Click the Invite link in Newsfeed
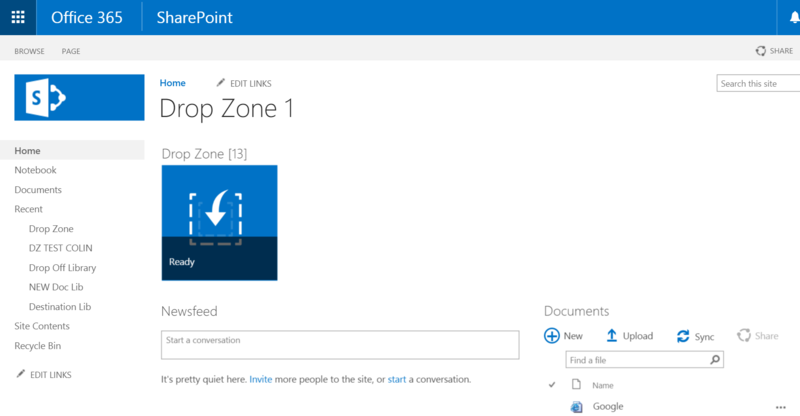 click(x=260, y=380)
